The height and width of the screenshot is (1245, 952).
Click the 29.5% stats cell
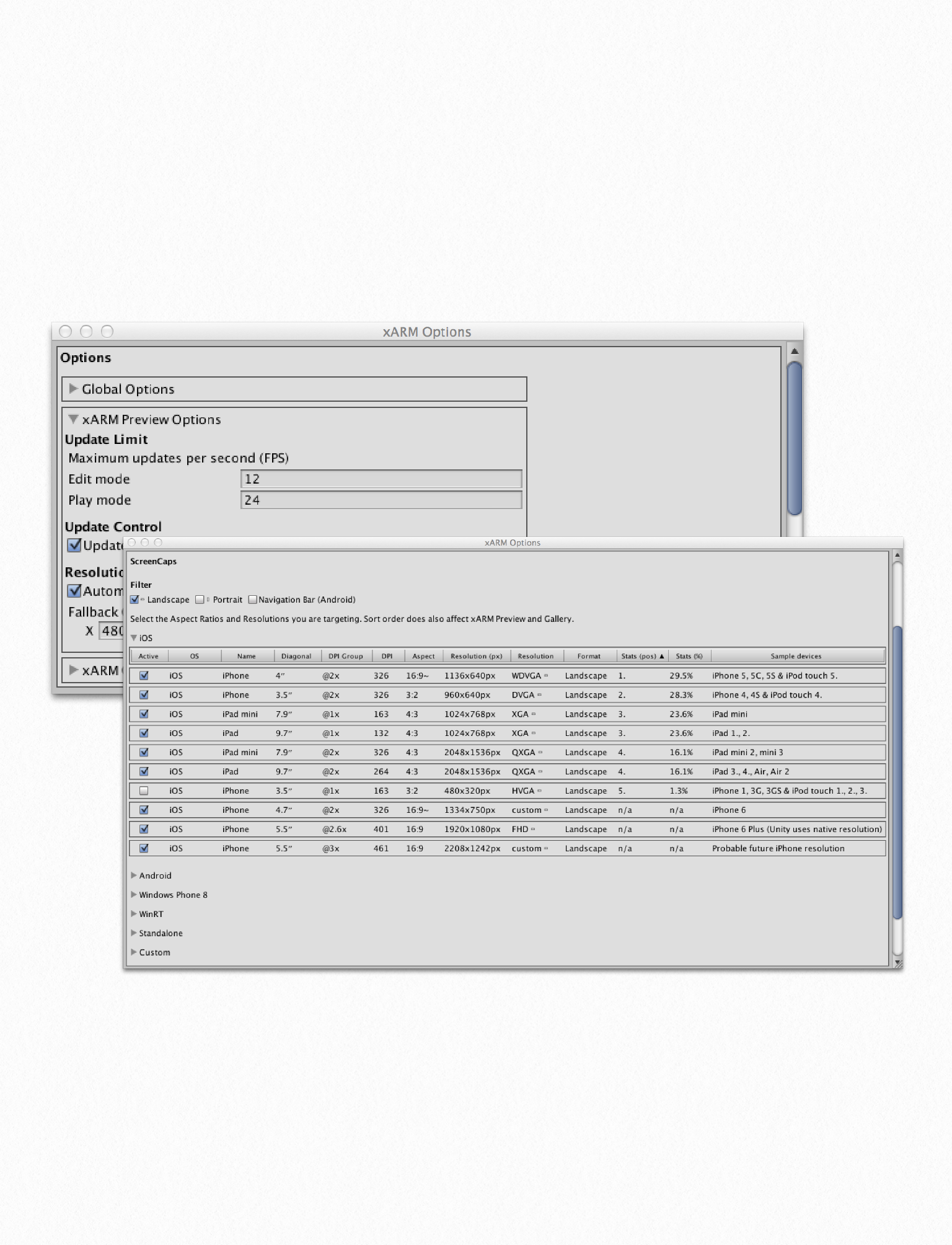pyautogui.click(x=681, y=676)
